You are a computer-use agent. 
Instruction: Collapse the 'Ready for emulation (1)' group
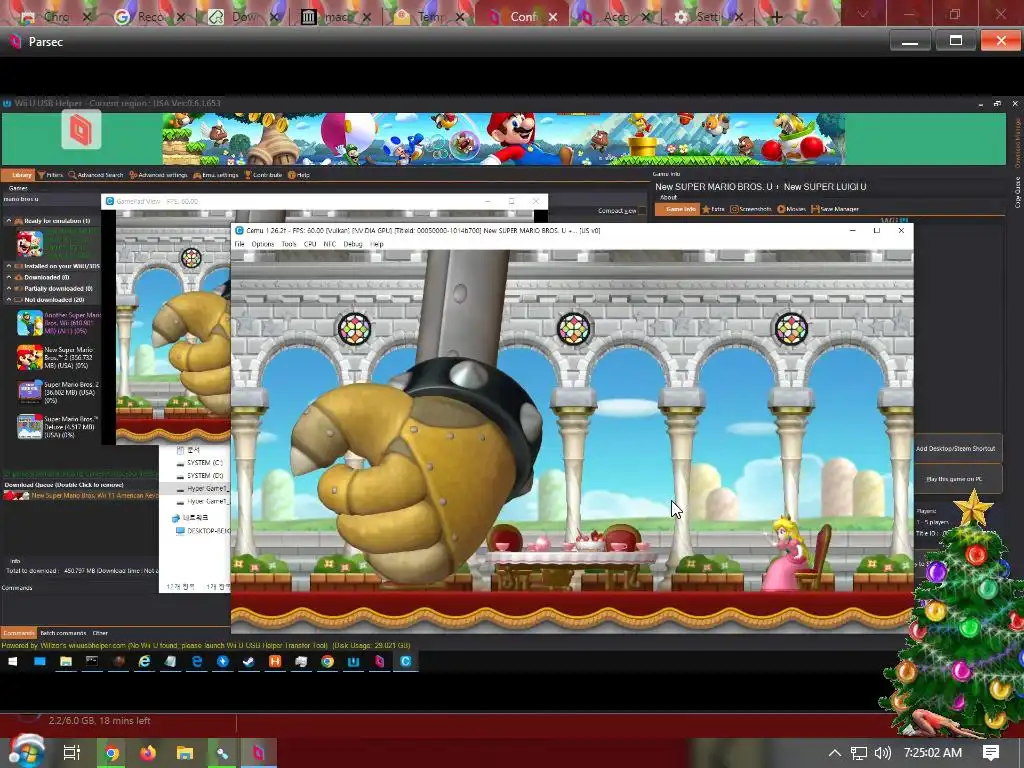[x=8, y=221]
